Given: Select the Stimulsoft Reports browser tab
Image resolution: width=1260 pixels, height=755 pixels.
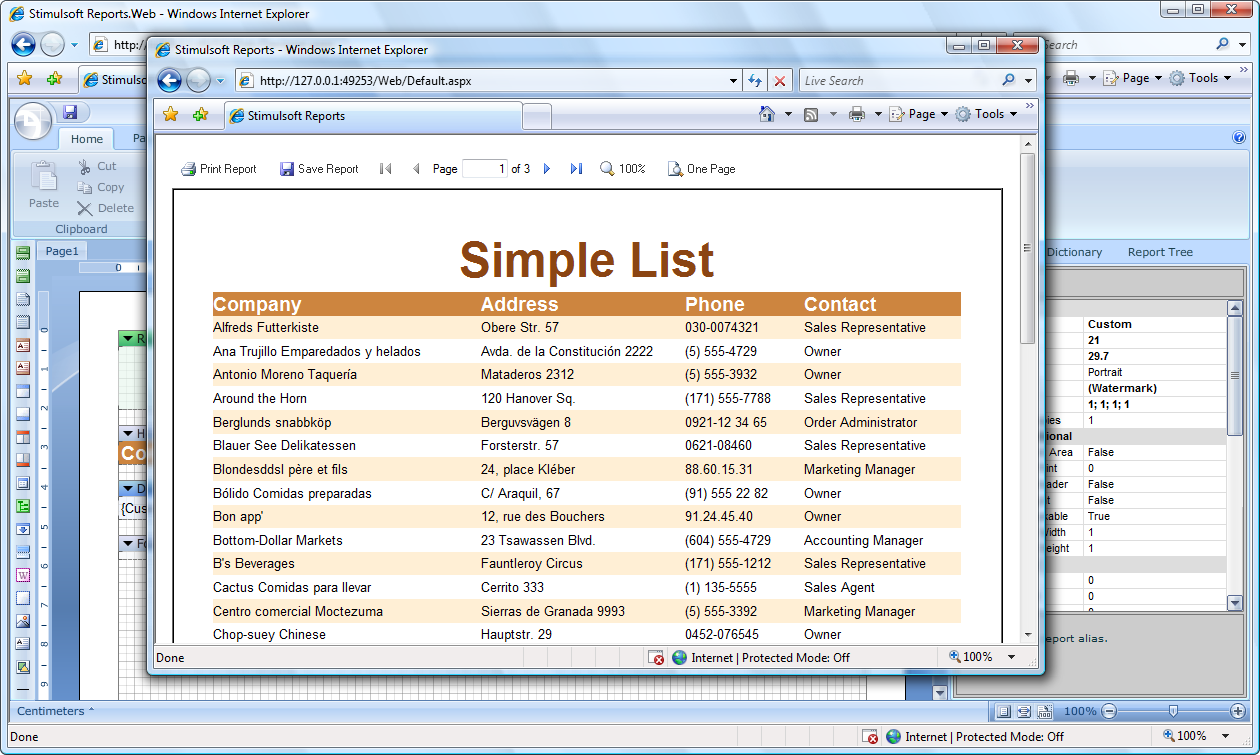Looking at the screenshot, I should click(372, 115).
